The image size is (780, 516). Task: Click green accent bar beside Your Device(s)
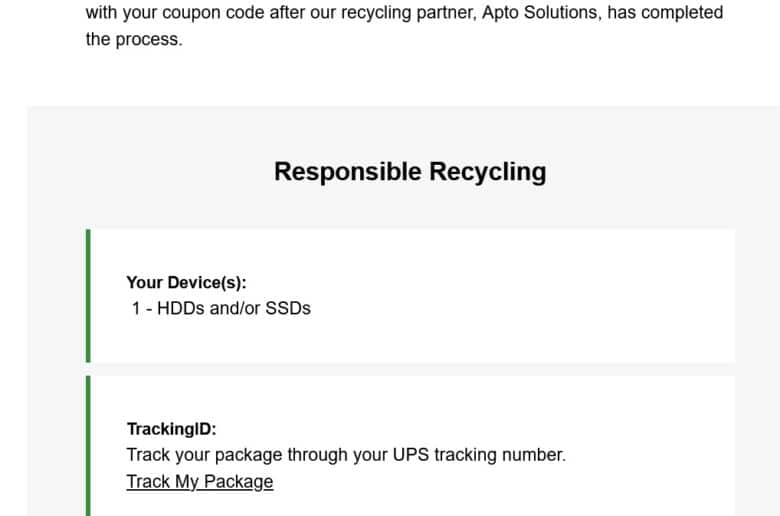[88, 296]
